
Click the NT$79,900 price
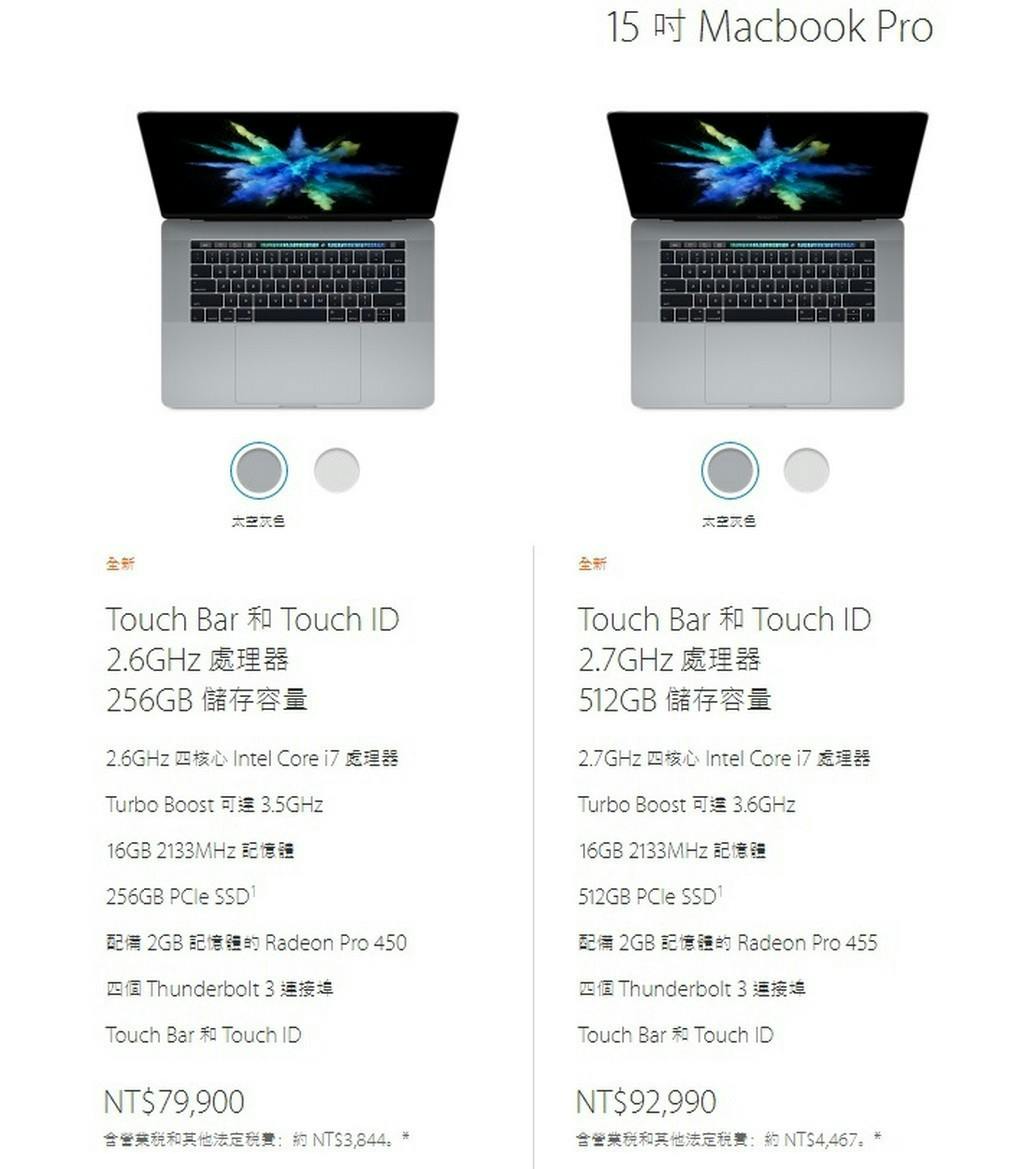(174, 1102)
